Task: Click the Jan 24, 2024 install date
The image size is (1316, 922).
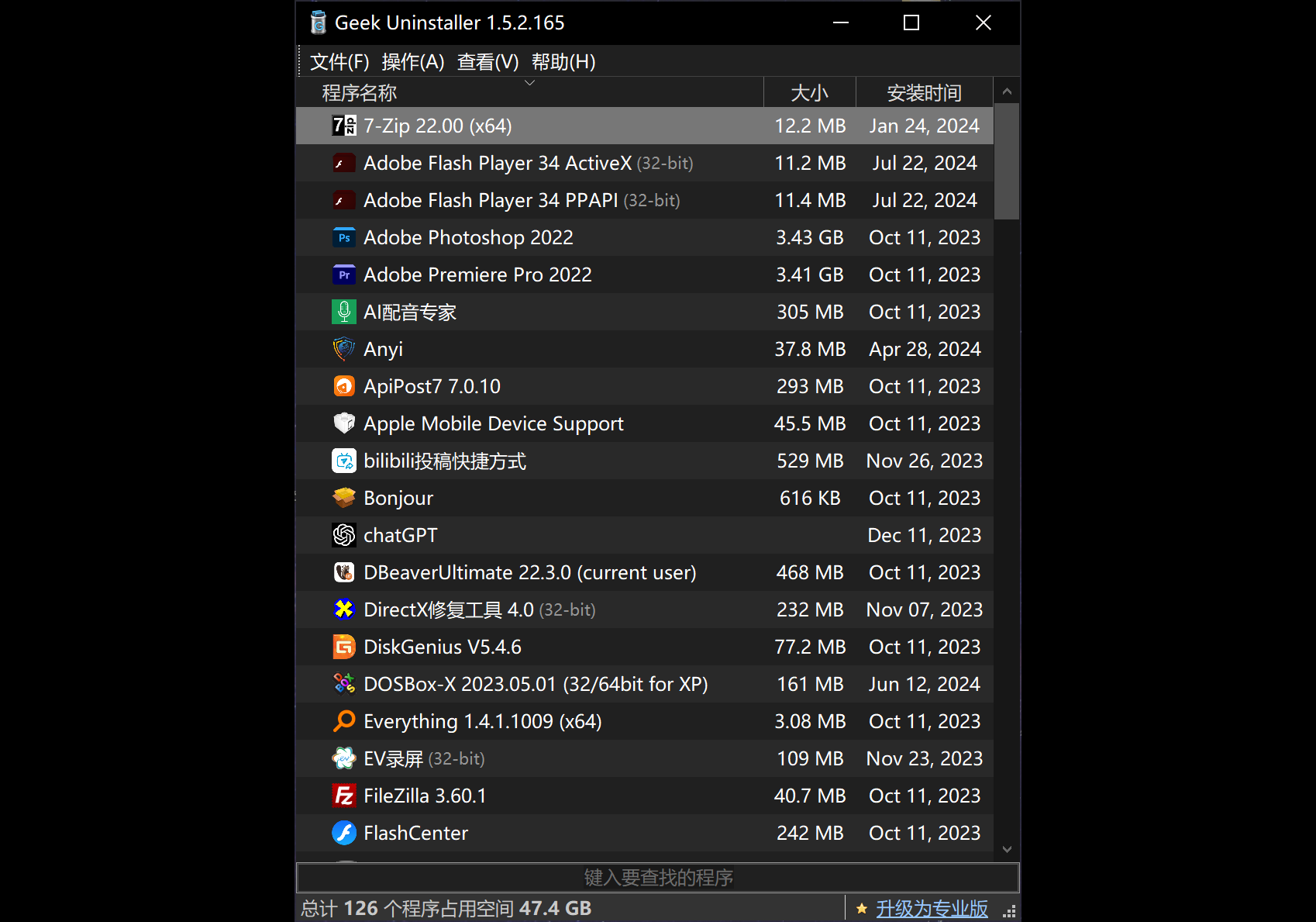Action: click(925, 126)
